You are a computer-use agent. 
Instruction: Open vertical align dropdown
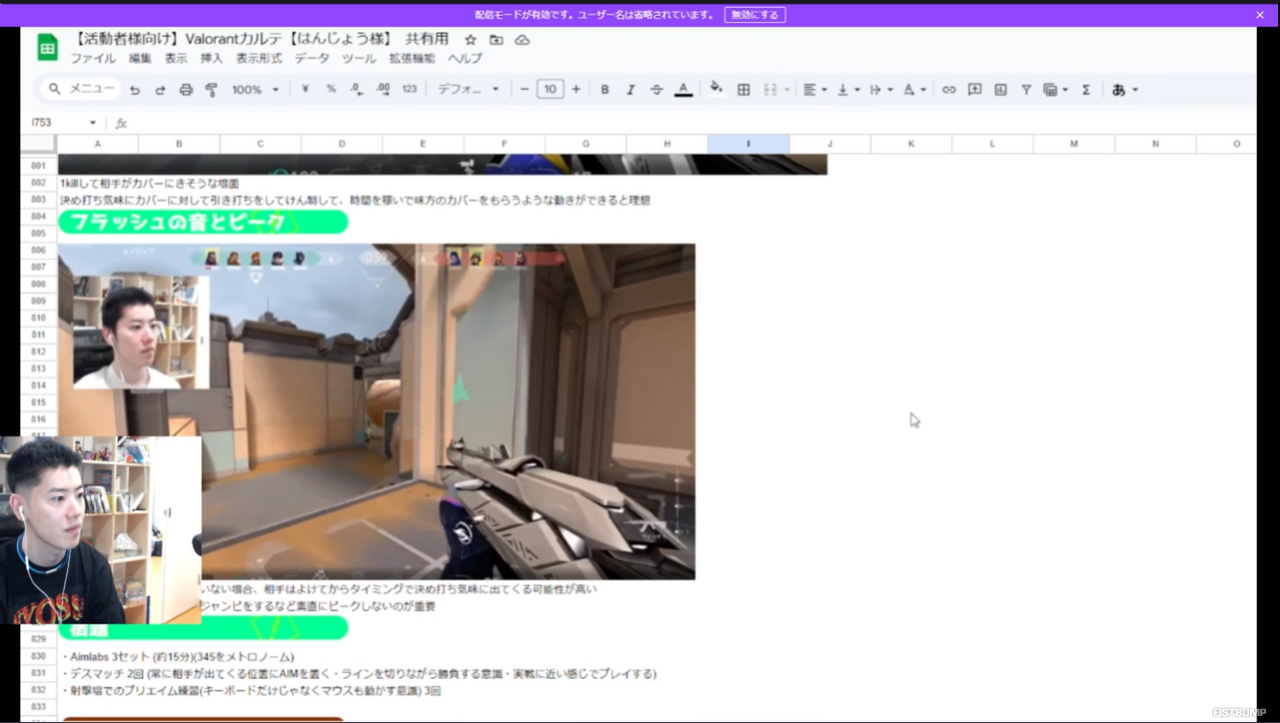pyautogui.click(x=848, y=89)
